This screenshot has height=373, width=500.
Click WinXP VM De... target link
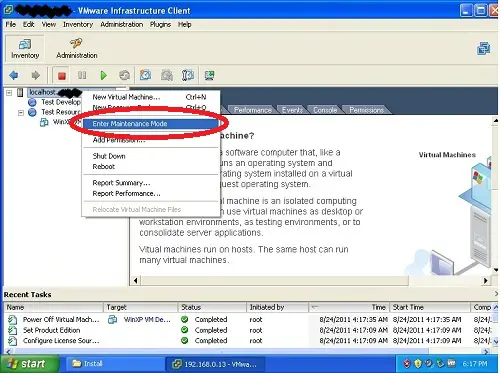coord(147,319)
